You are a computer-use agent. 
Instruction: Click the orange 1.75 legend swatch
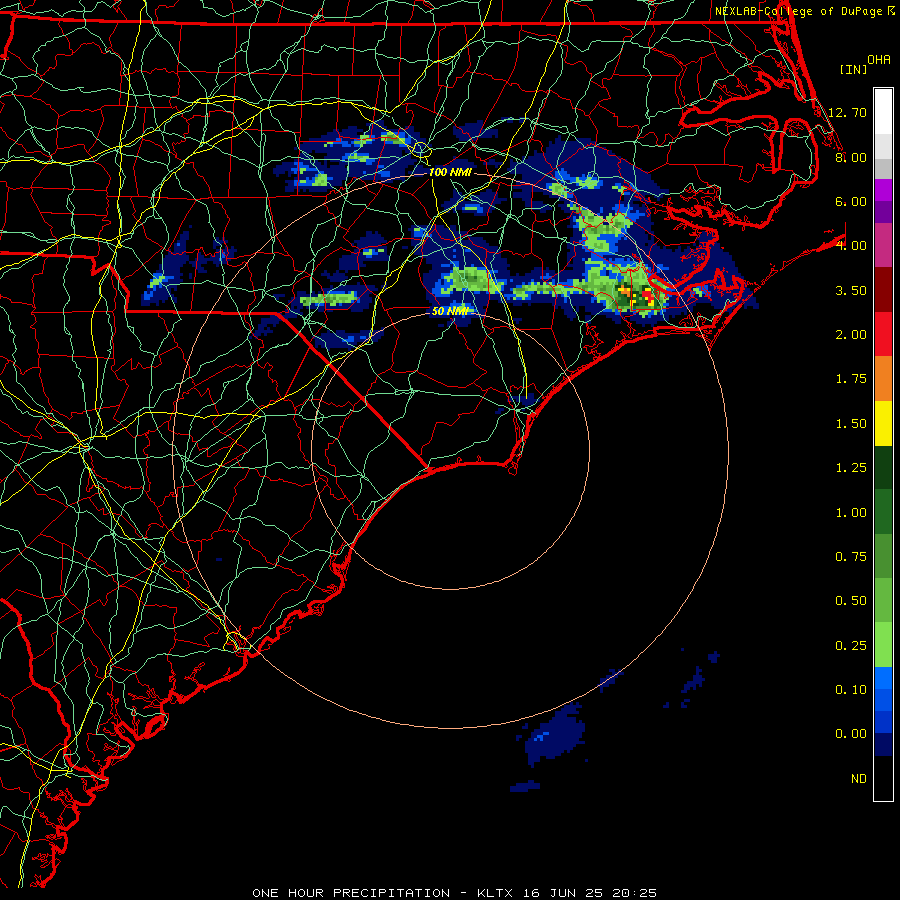pyautogui.click(x=883, y=379)
